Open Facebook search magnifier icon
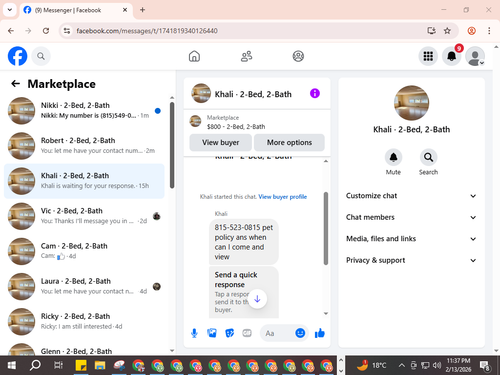The width and height of the screenshot is (500, 375). click(x=41, y=56)
